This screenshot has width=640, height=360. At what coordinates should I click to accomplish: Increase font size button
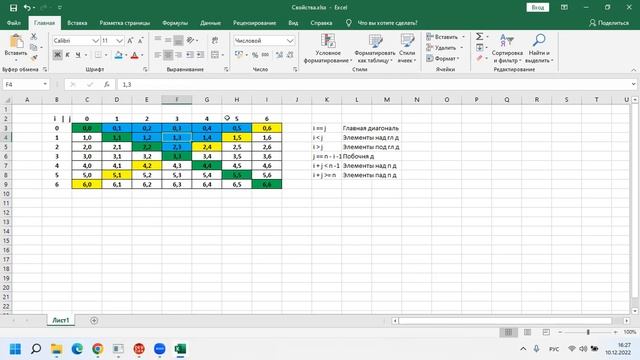[130, 40]
